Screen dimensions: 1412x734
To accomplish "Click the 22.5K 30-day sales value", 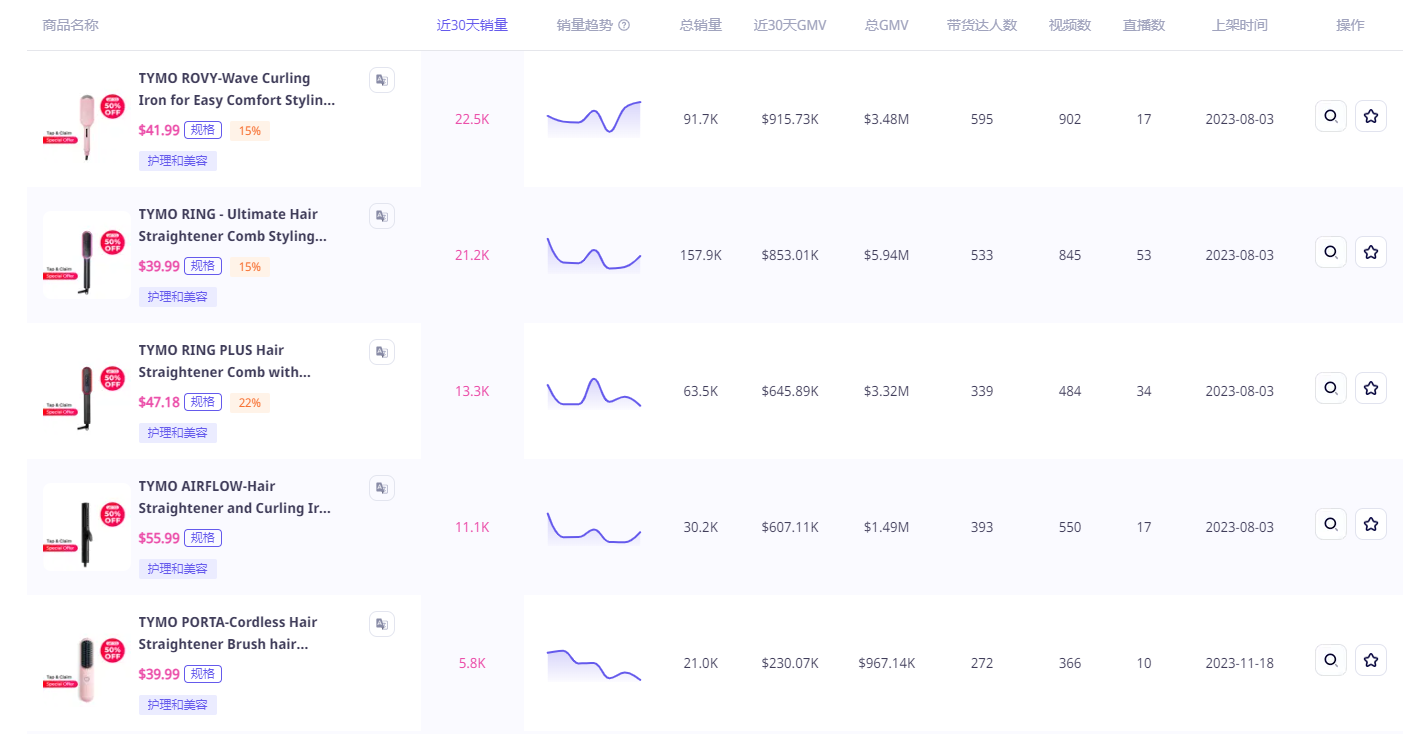I will pos(472,119).
